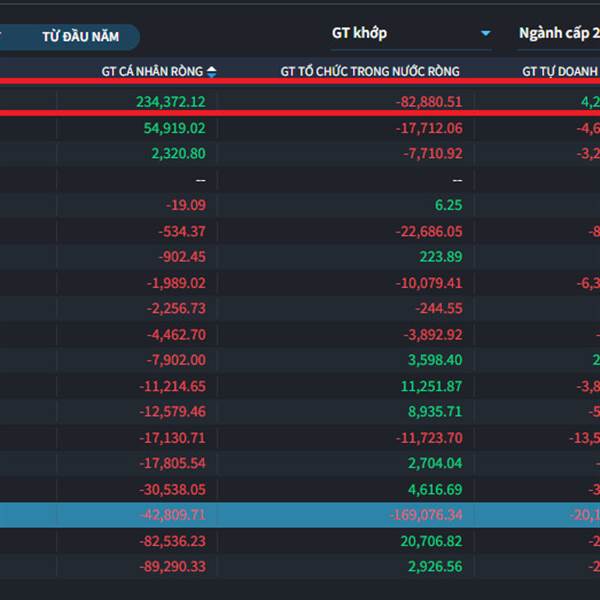Click the value -11,214.65
This screenshot has height=600, width=600.
(173, 386)
